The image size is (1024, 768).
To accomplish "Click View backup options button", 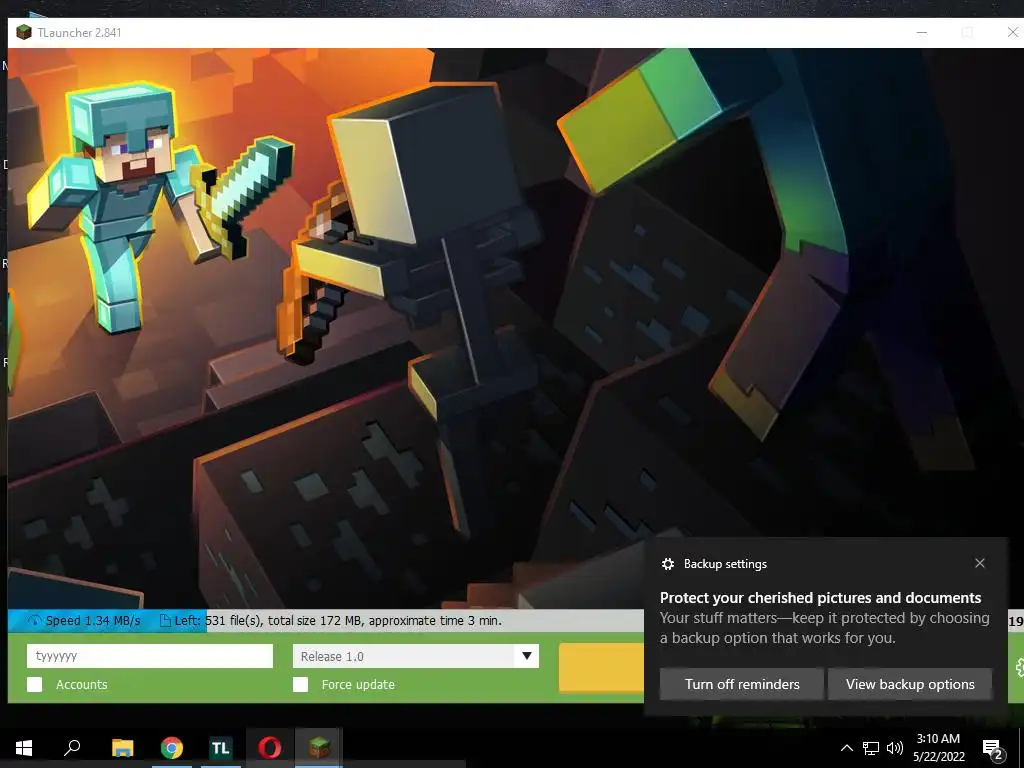I will pos(910,684).
